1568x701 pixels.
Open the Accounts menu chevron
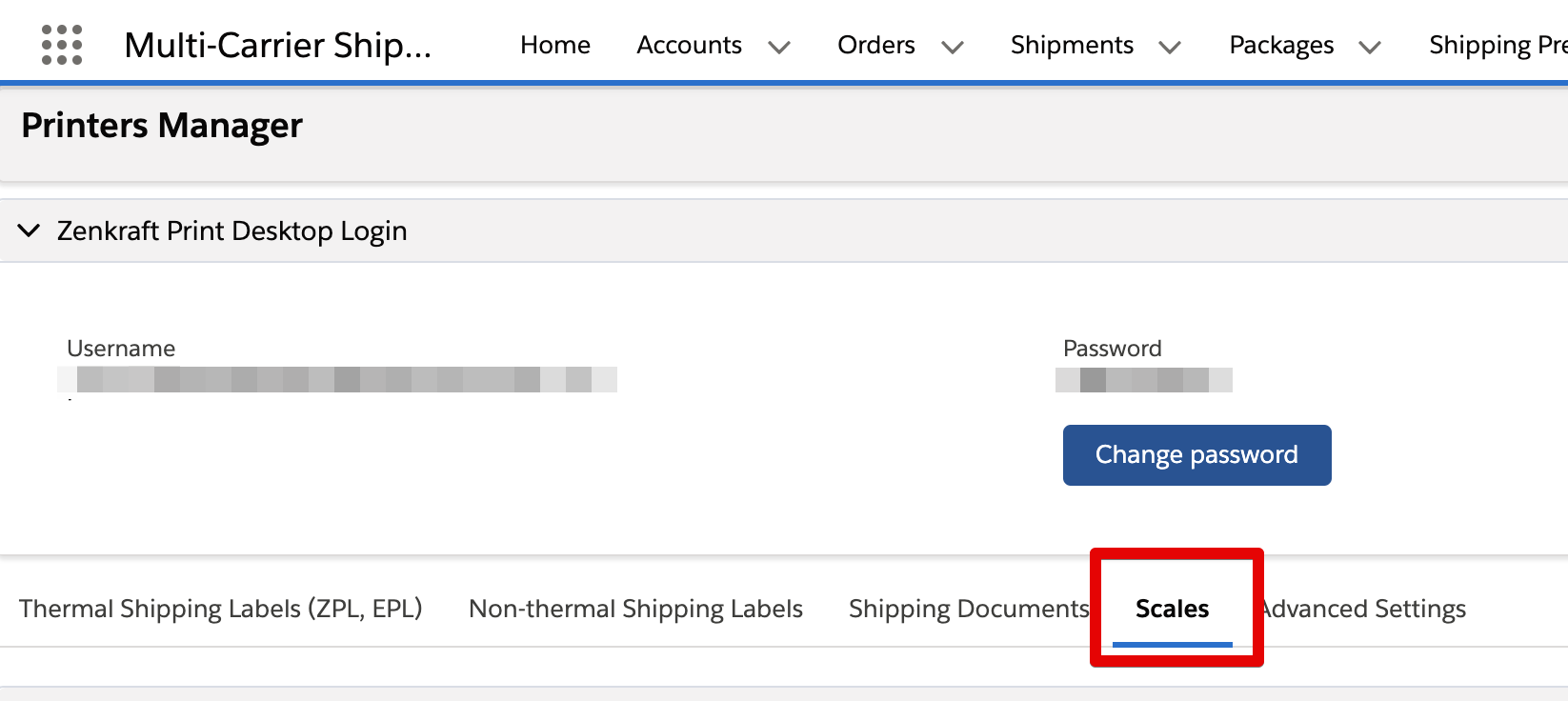pyautogui.click(x=779, y=47)
